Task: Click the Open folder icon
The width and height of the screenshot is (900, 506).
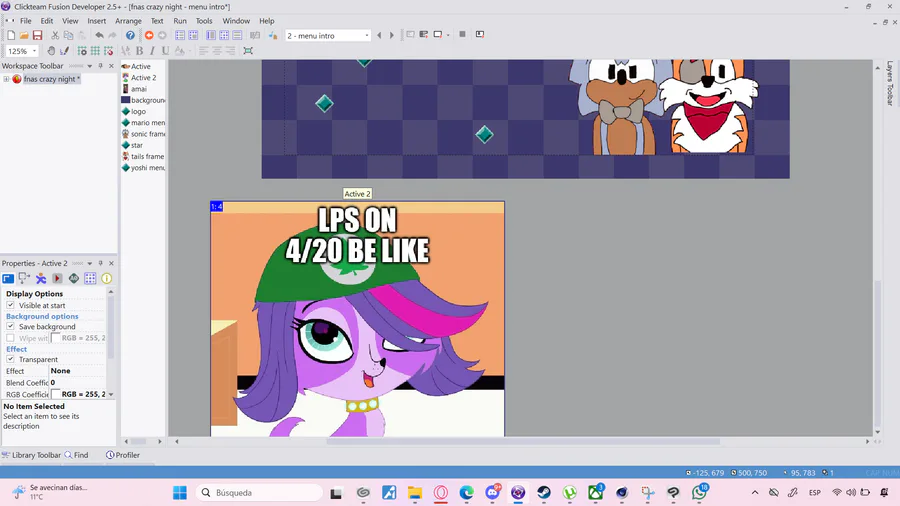Action: (24, 36)
